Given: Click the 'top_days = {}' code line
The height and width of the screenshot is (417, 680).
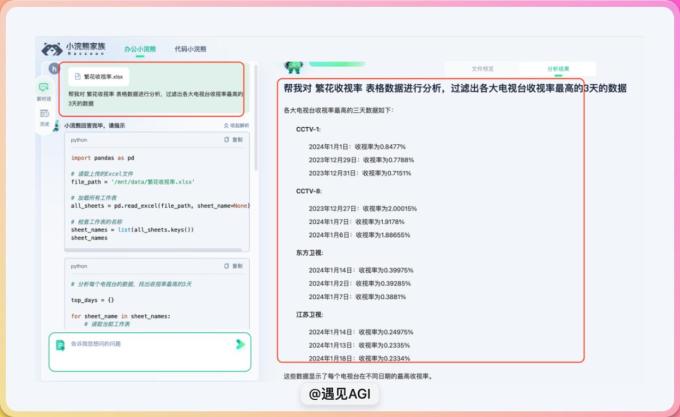Looking at the screenshot, I should tap(92, 300).
